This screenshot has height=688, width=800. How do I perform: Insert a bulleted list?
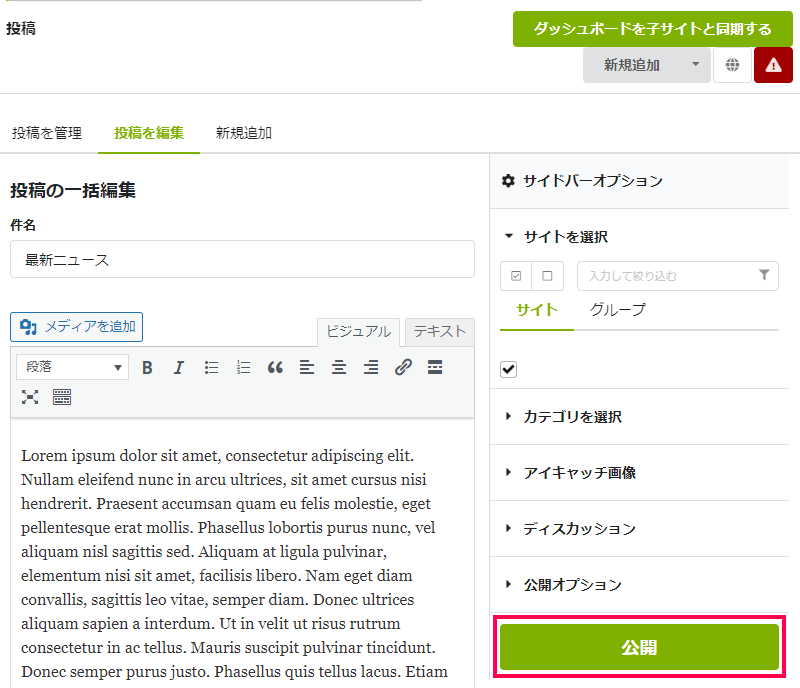(211, 367)
